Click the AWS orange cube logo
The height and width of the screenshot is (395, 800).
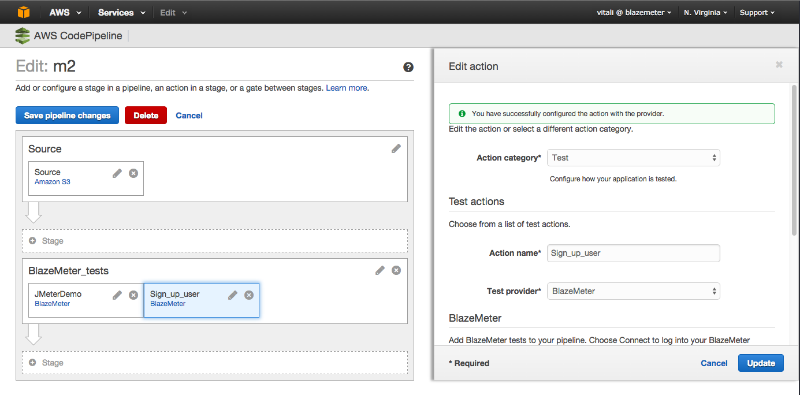pyautogui.click(x=24, y=12)
